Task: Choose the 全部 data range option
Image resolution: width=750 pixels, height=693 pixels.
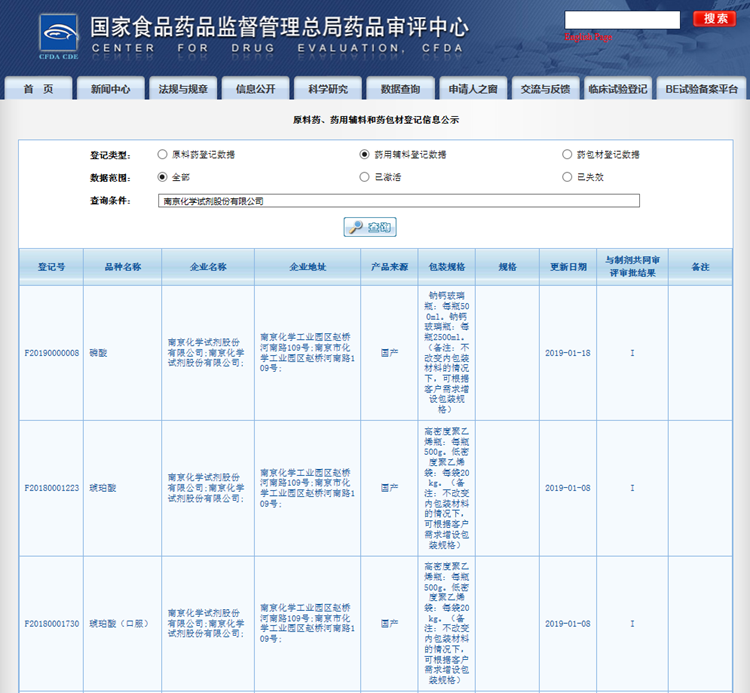Action: click(x=162, y=177)
